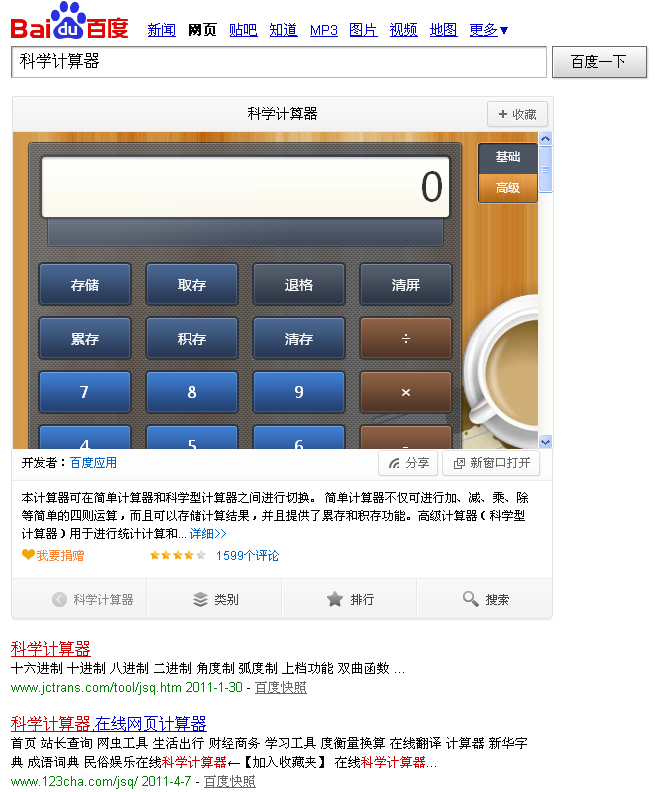Open 百度快照 for the 123cha.com result
This screenshot has height=792, width=655.
230,782
